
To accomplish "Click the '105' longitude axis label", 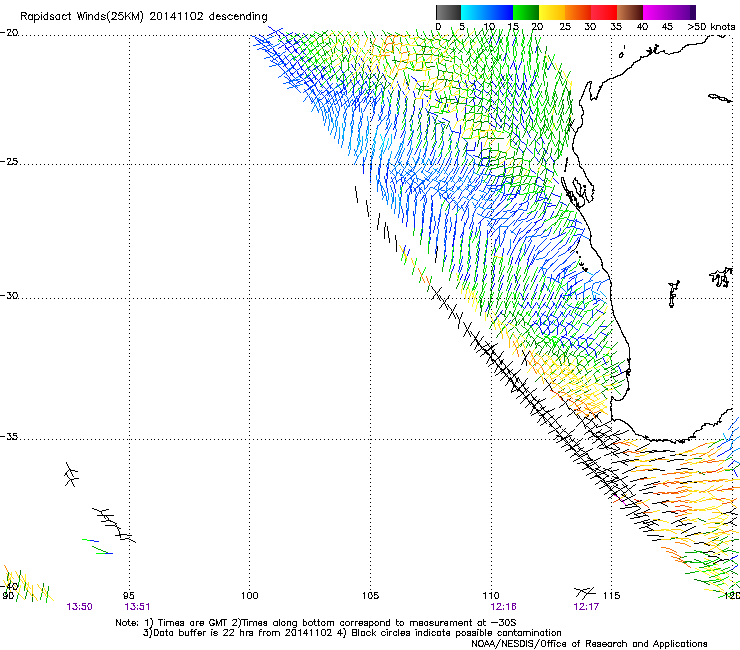I will [x=370, y=596].
